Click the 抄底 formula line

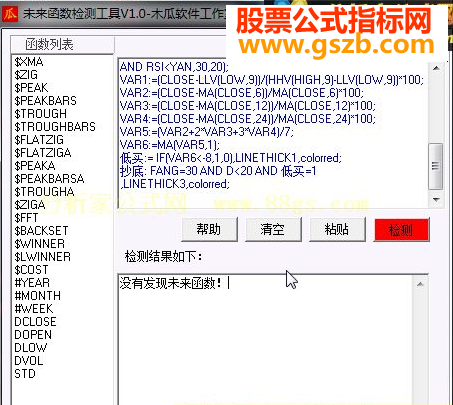(x=218, y=171)
